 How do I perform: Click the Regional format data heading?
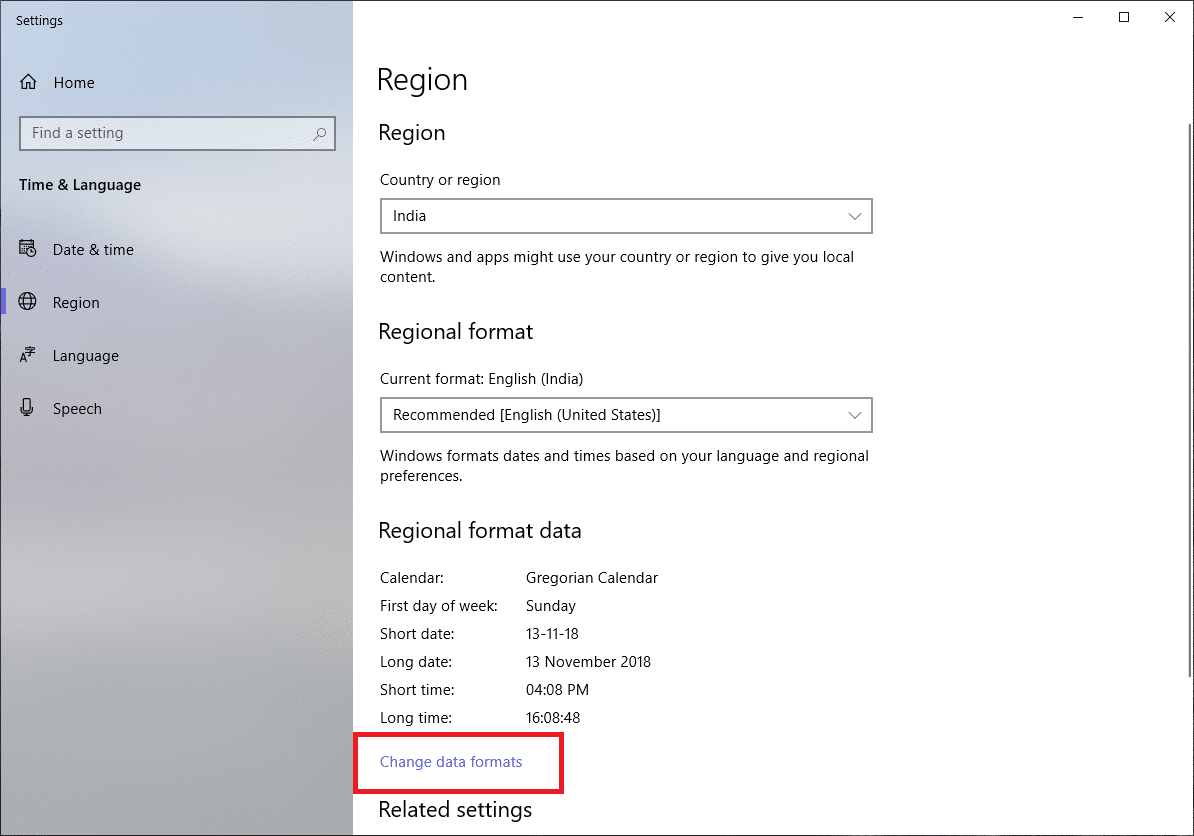click(x=480, y=531)
